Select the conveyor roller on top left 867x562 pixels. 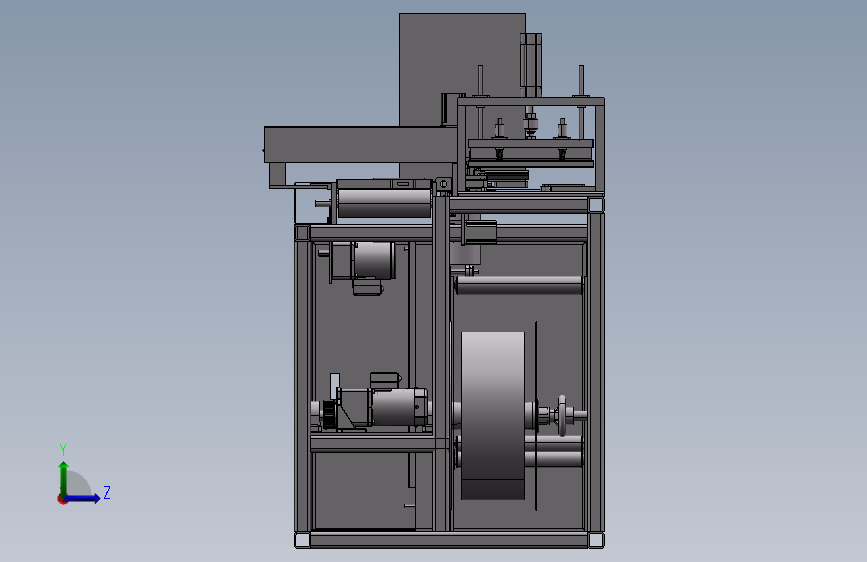384,203
